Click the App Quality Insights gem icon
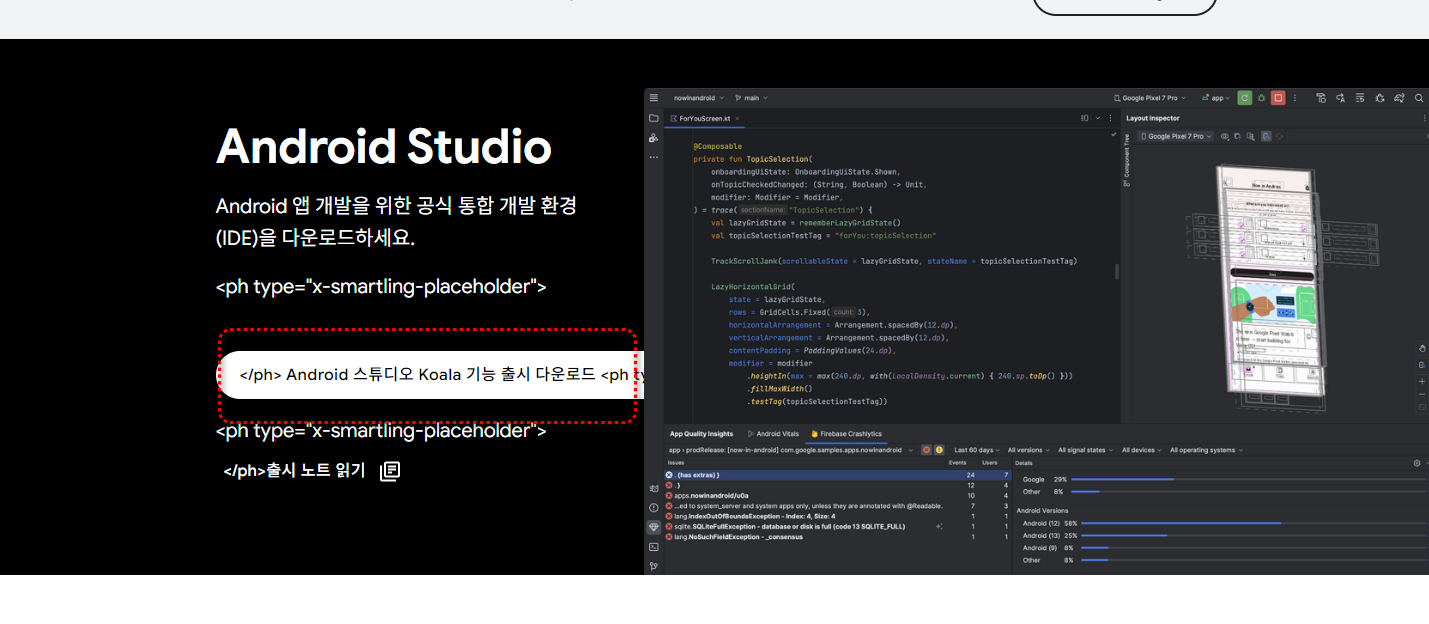Image resolution: width=1429 pixels, height=624 pixels. [x=654, y=527]
